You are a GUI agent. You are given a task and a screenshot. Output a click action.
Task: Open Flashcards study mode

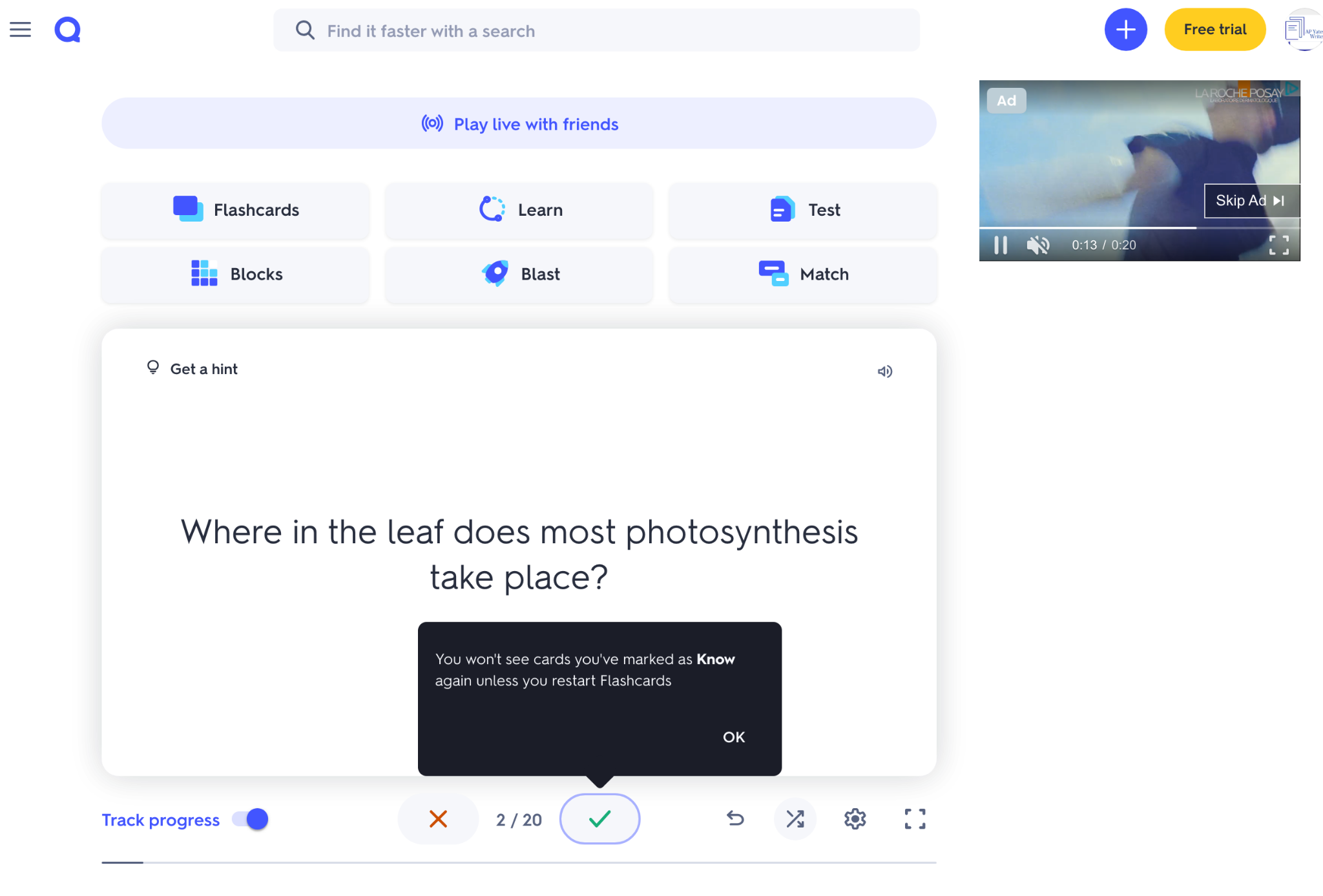click(236, 210)
